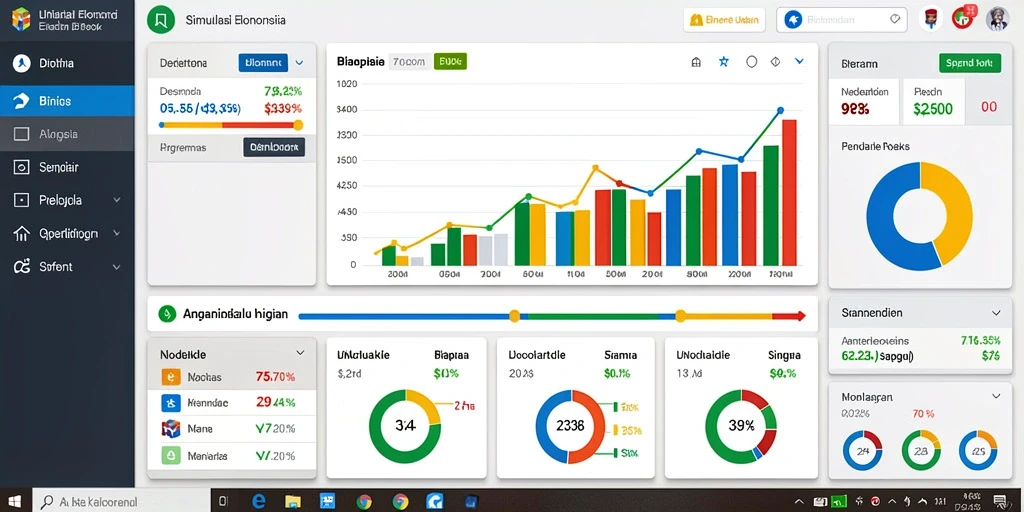1024x512 pixels.
Task: Click the orange Nochas row icon
Action: pos(170,377)
